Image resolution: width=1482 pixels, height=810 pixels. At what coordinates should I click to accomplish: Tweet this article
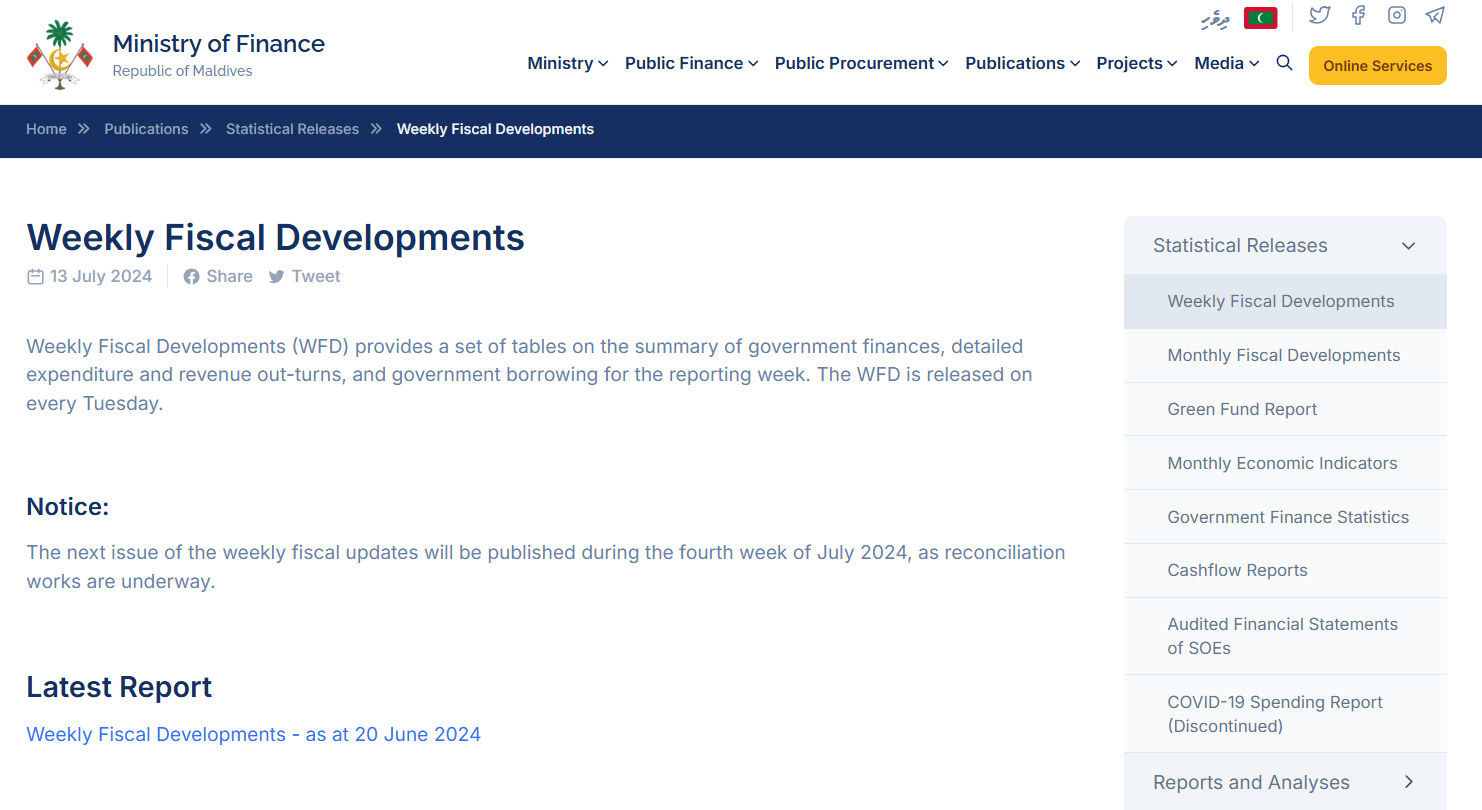pos(305,276)
